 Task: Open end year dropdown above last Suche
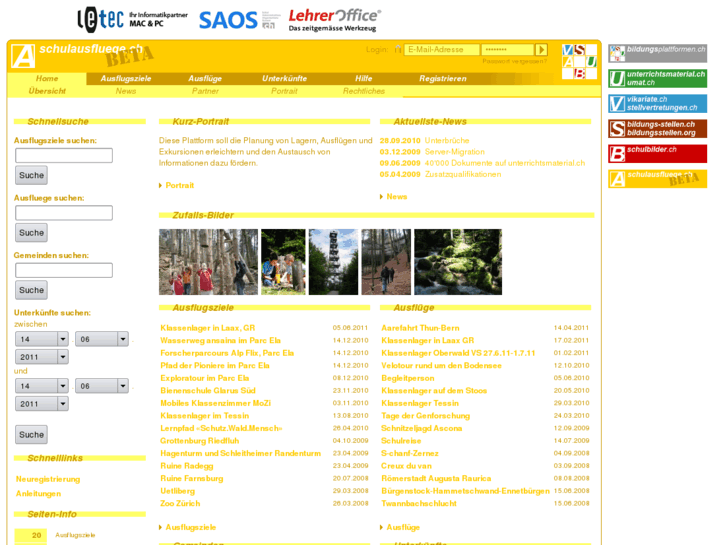click(x=42, y=404)
